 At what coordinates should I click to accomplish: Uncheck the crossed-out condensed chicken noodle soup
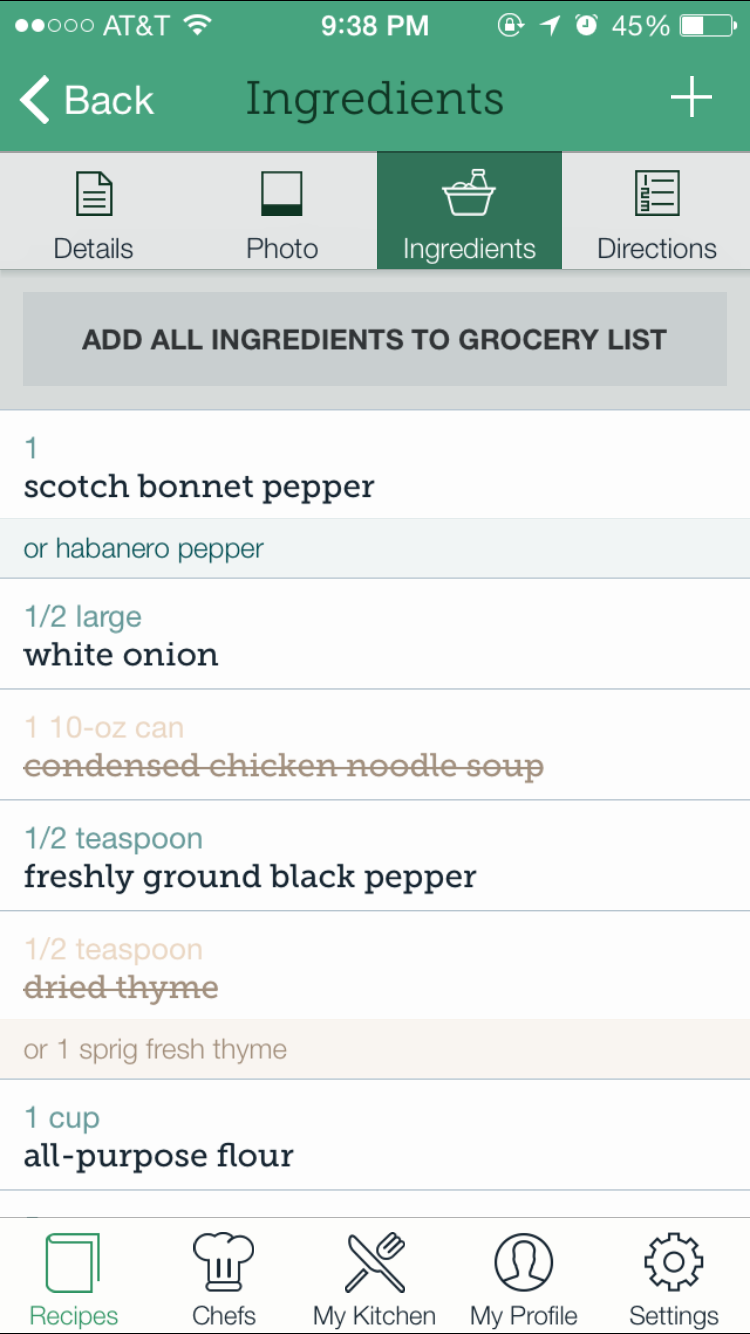click(x=375, y=745)
